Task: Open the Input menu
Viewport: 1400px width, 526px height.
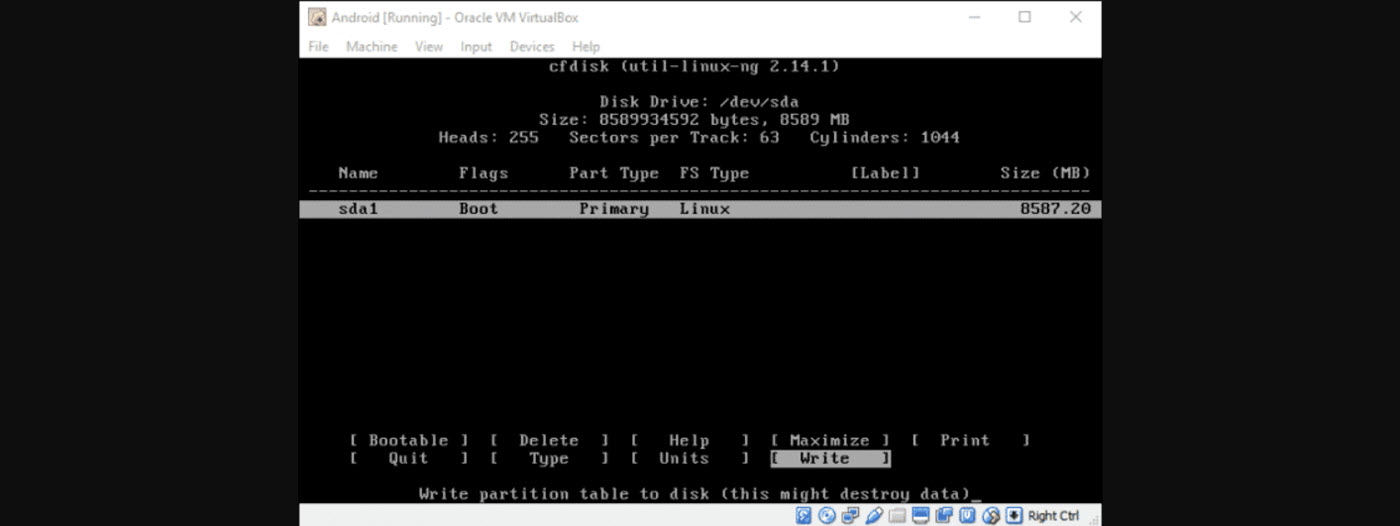Action: (476, 47)
